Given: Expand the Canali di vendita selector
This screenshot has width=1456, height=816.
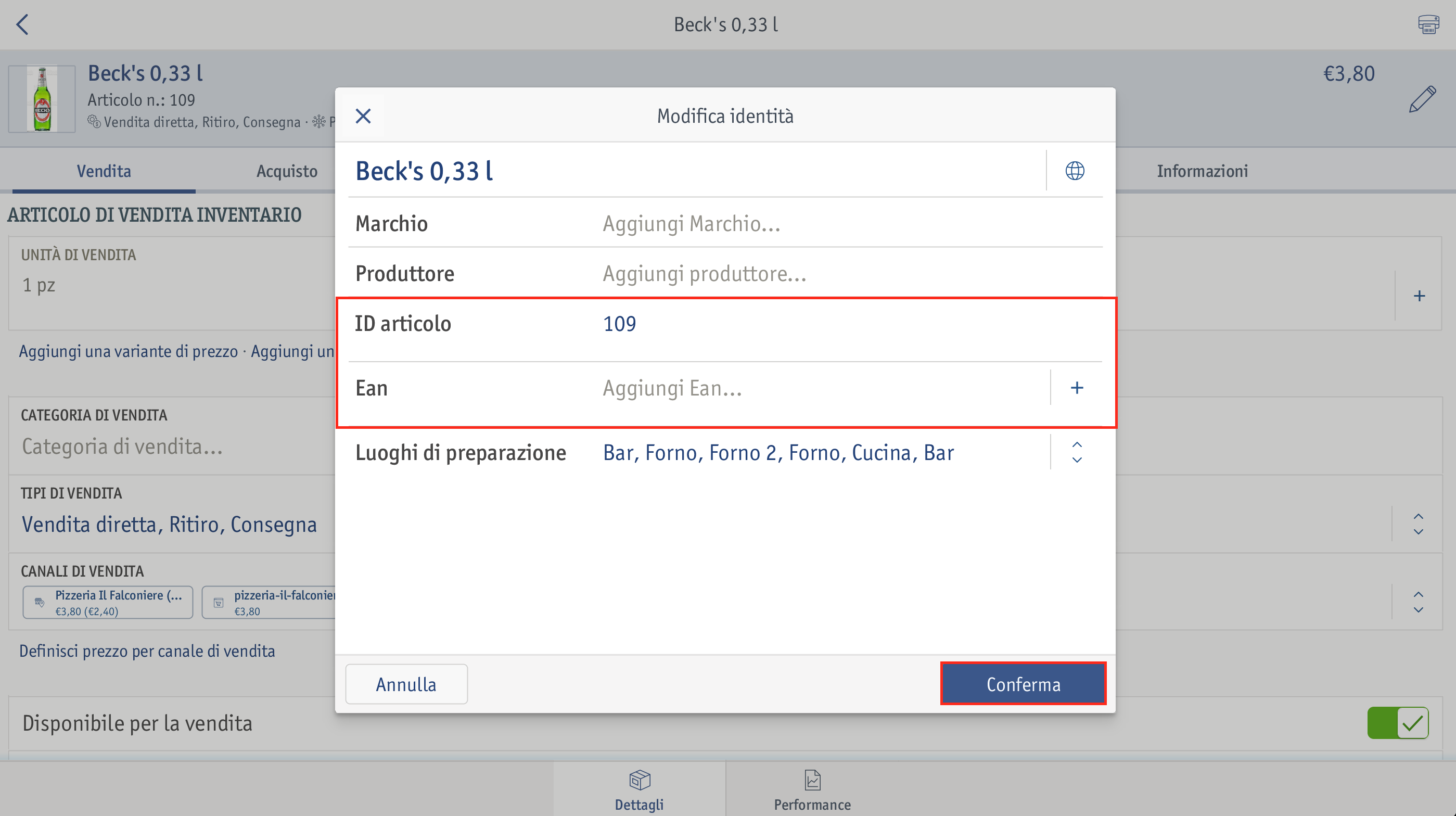Looking at the screenshot, I should coord(1417,602).
